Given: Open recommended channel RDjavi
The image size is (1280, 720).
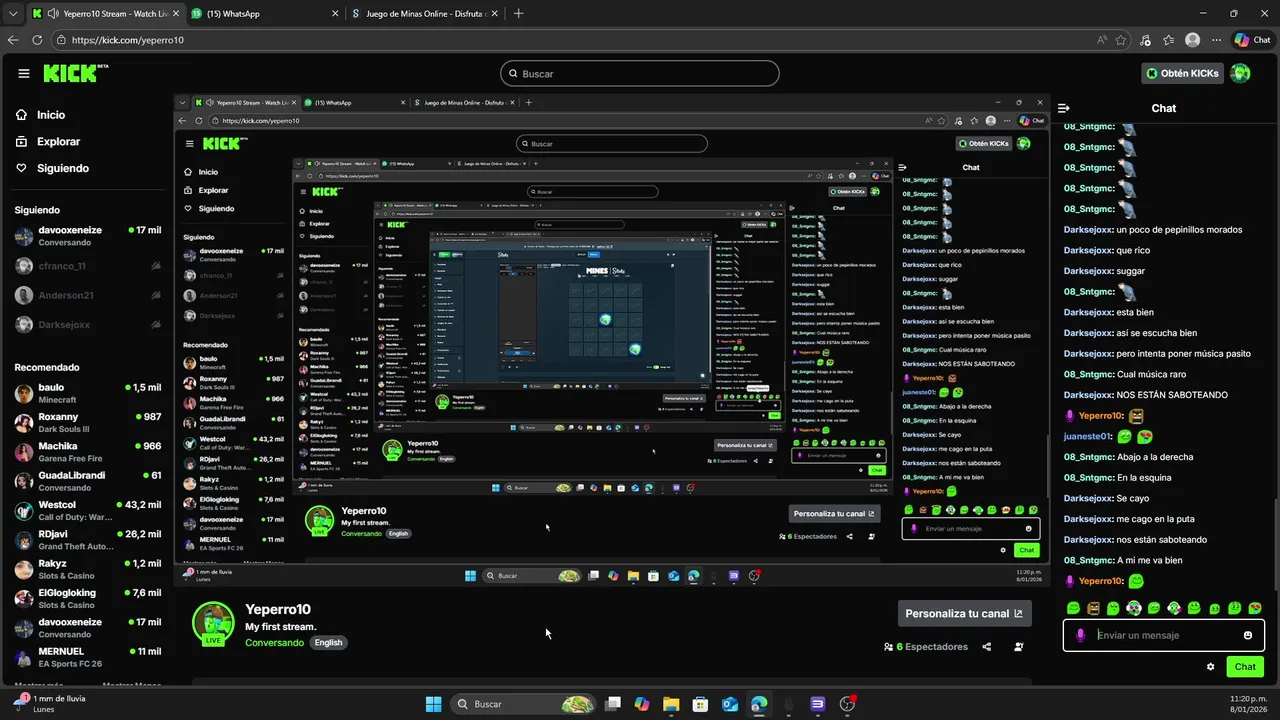Looking at the screenshot, I should click(87, 540).
